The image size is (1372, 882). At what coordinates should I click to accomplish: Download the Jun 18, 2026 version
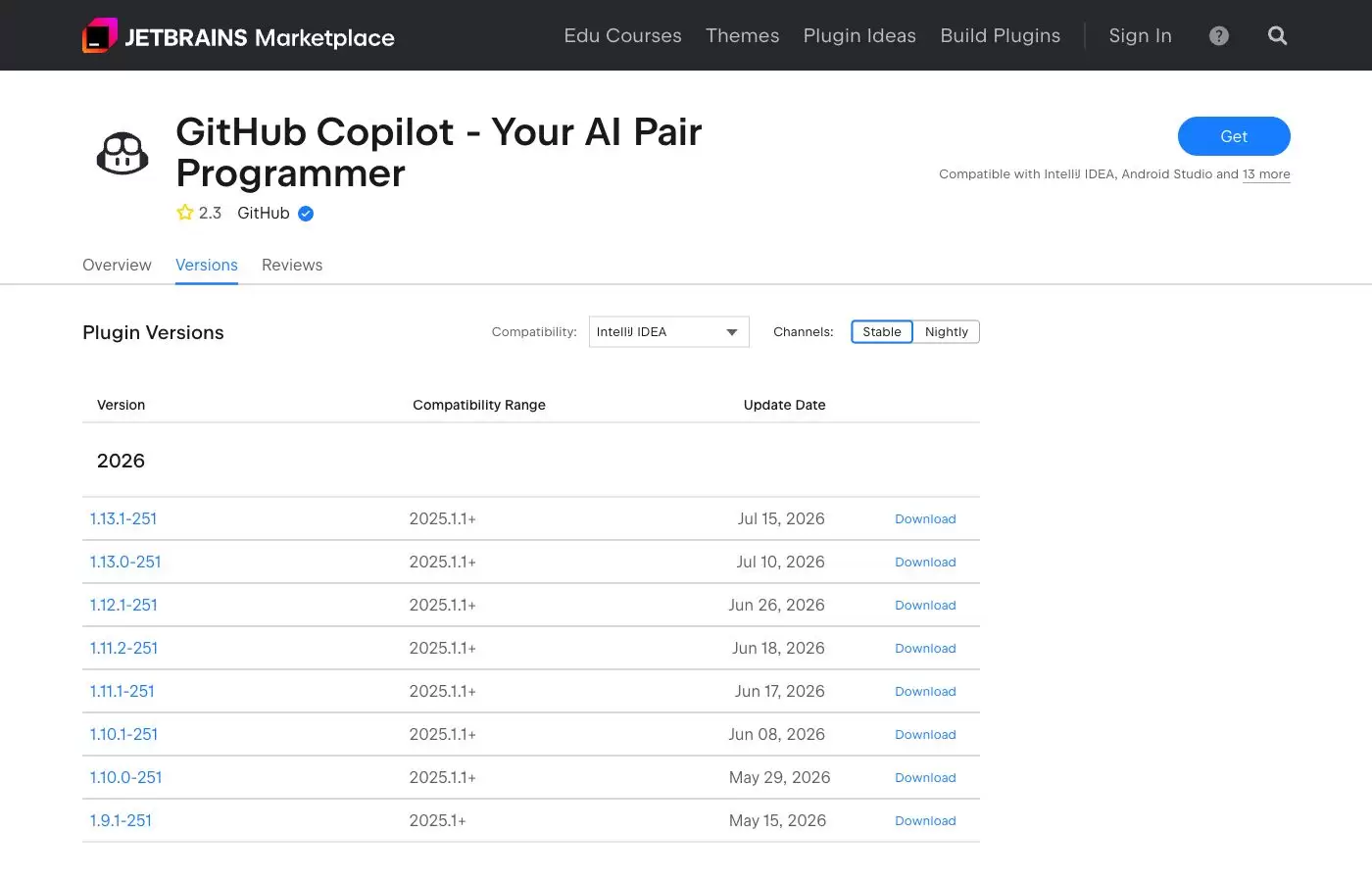tap(925, 649)
